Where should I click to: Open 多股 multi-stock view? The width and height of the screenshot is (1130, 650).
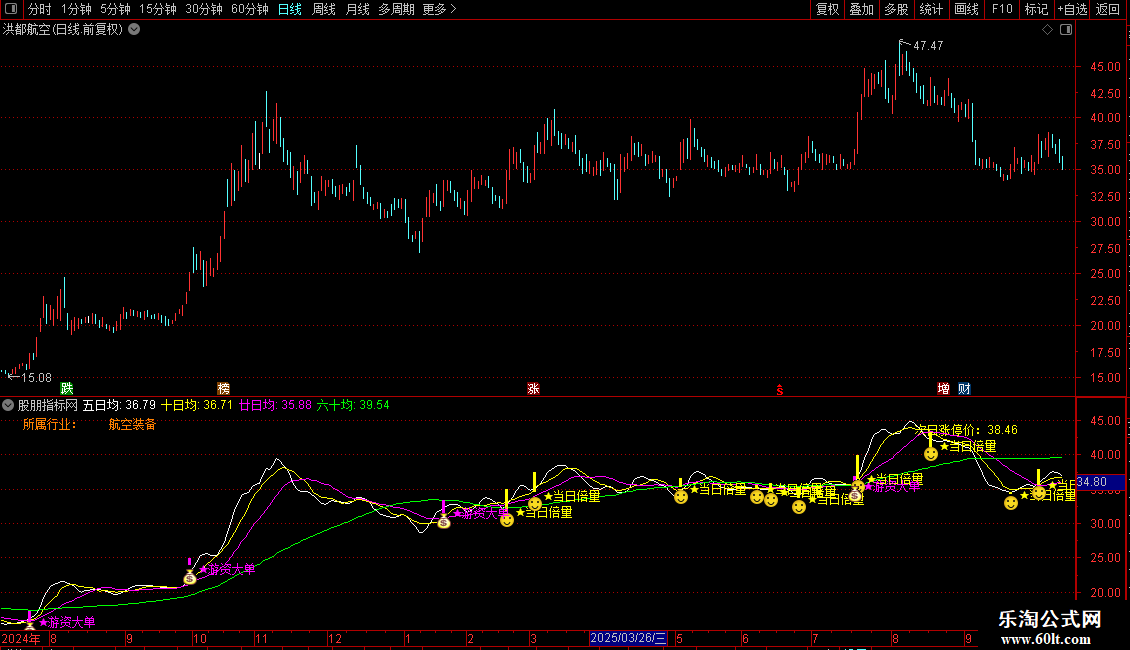coord(896,9)
